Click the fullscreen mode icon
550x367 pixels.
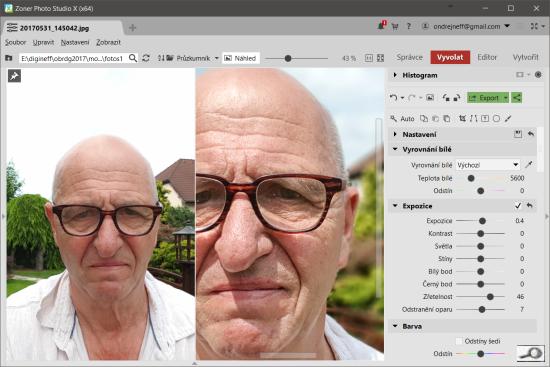pyautogui.click(x=534, y=26)
